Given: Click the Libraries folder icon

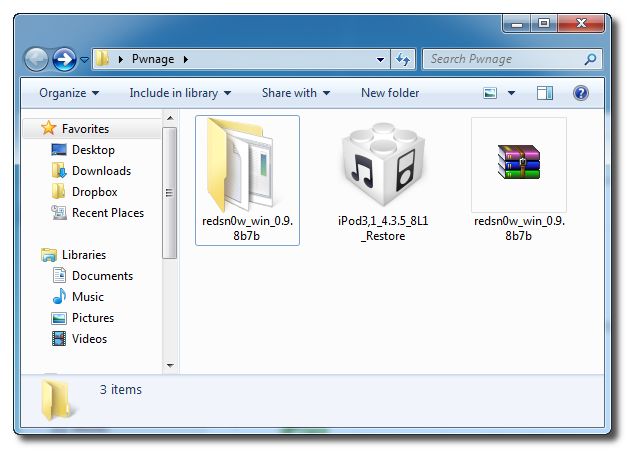Looking at the screenshot, I should click(49, 255).
